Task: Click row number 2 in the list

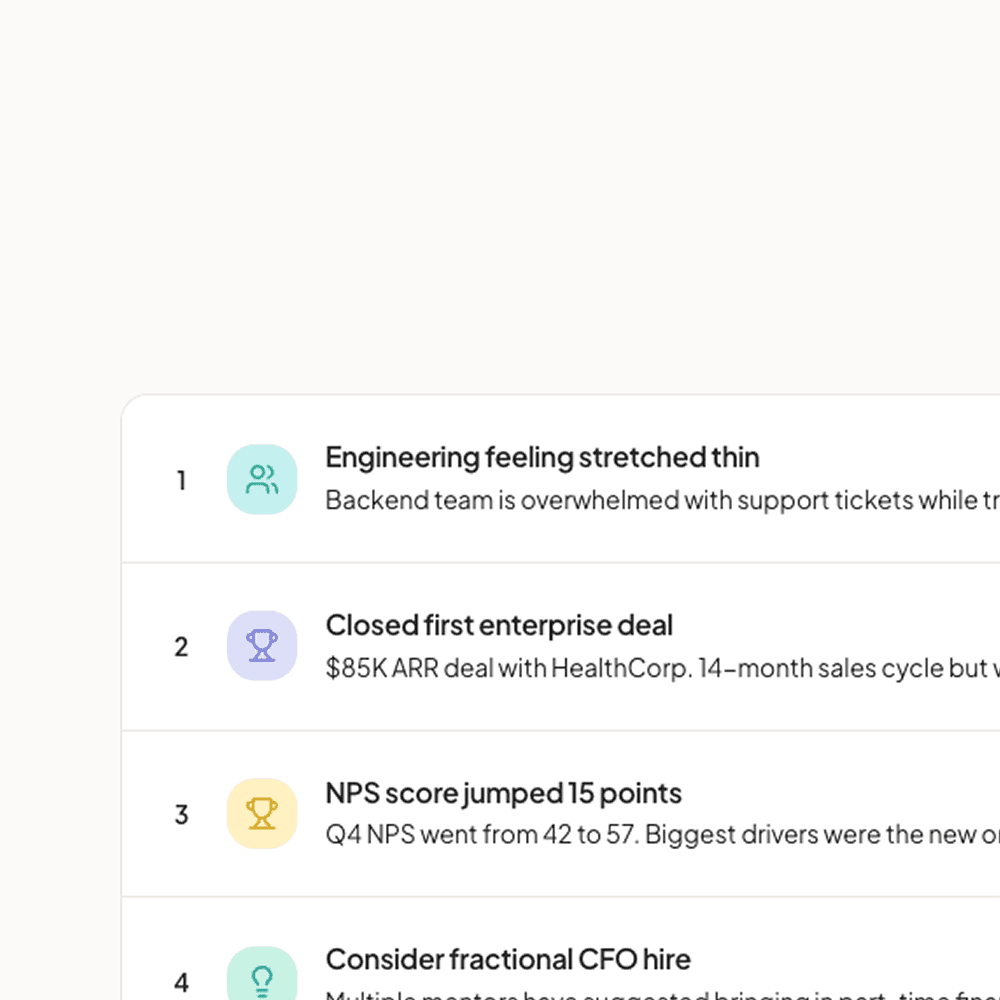Action: 181,647
